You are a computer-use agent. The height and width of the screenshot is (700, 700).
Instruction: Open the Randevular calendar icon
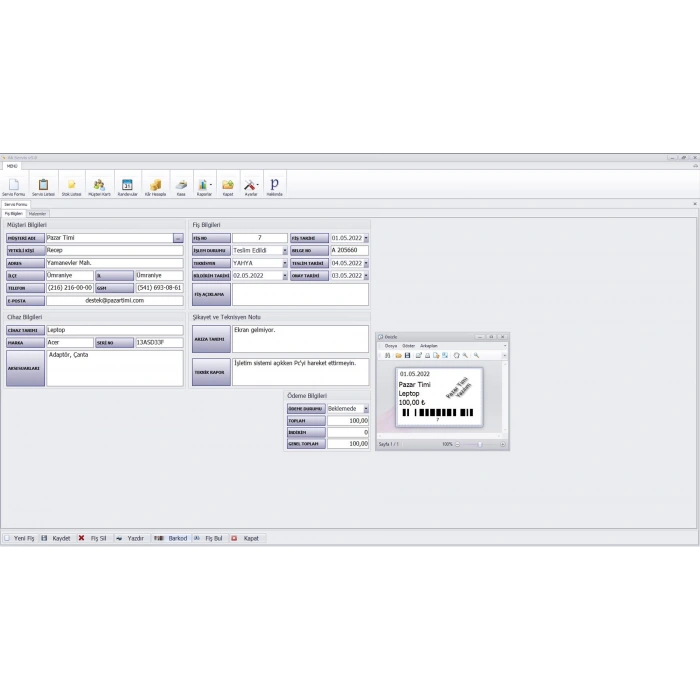127,185
